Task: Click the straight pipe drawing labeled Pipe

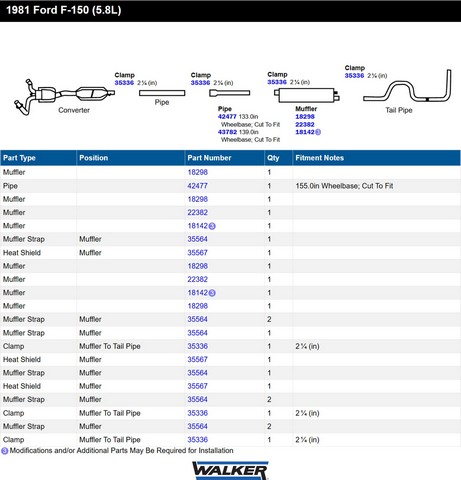Action: click(x=162, y=93)
